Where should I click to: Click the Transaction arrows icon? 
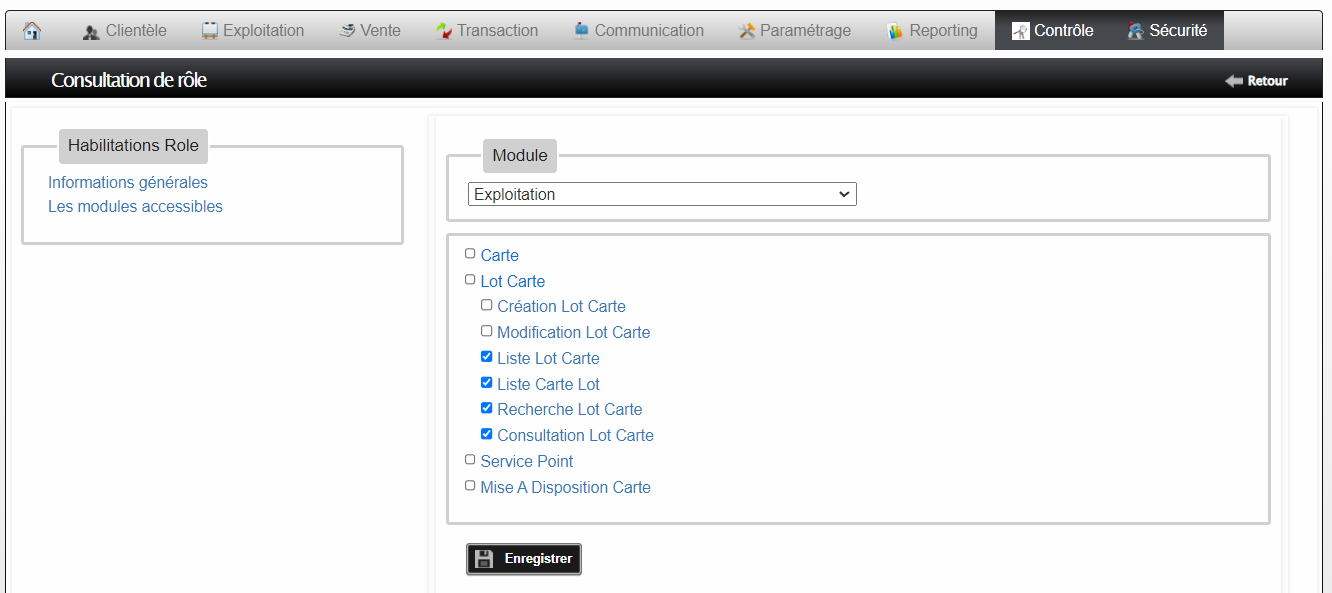444,31
